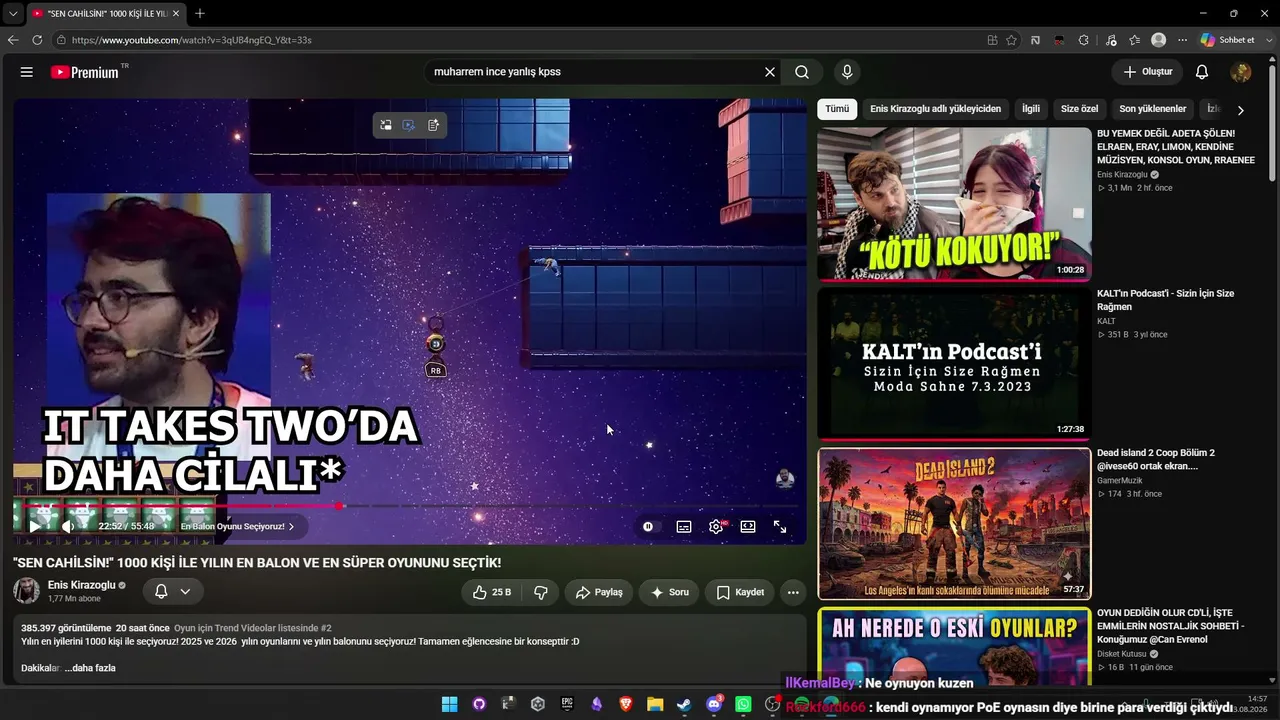Open the 'KÖTÜ KOKUYOR!' video thumbnail
This screenshot has width=1280, height=720.
pos(954,204)
